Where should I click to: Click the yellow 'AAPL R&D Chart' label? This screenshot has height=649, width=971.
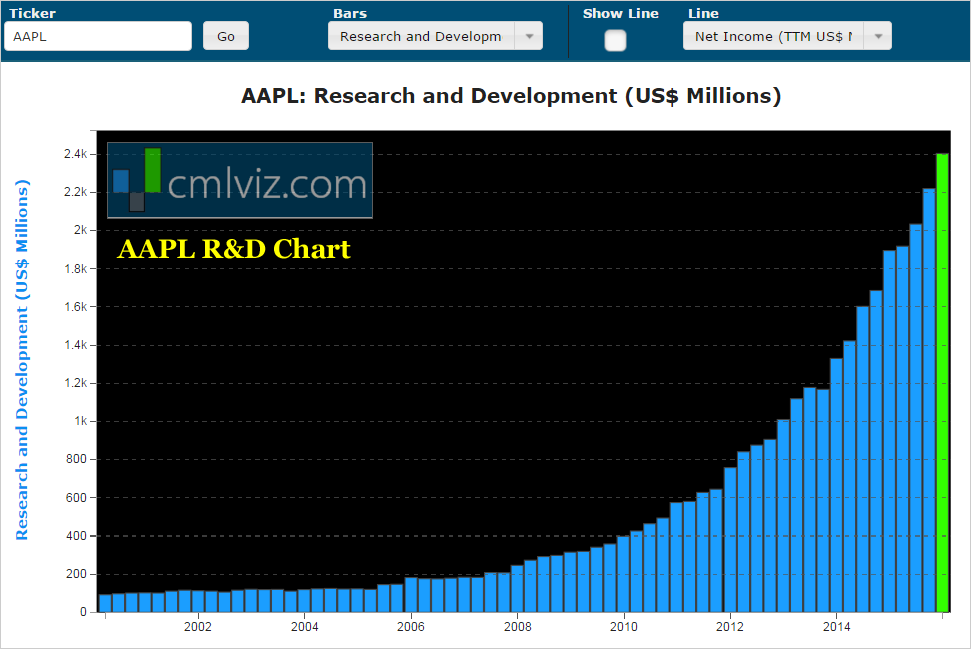pos(234,249)
